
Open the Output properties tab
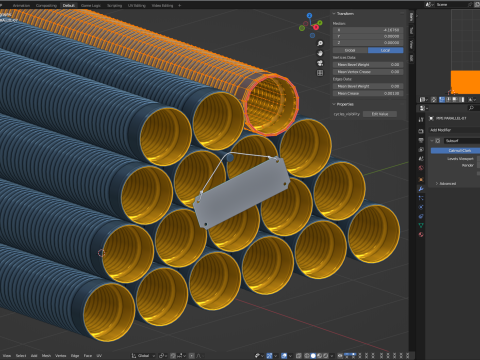[421, 140]
